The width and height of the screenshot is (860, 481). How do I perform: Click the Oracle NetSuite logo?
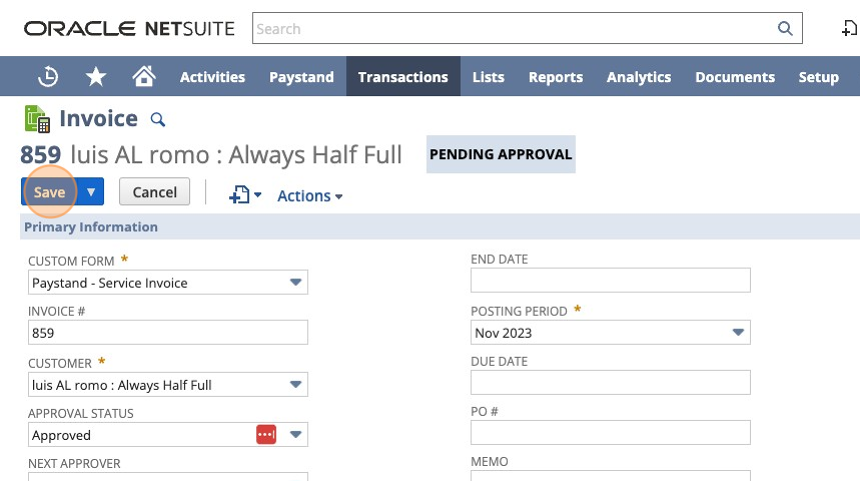(129, 29)
